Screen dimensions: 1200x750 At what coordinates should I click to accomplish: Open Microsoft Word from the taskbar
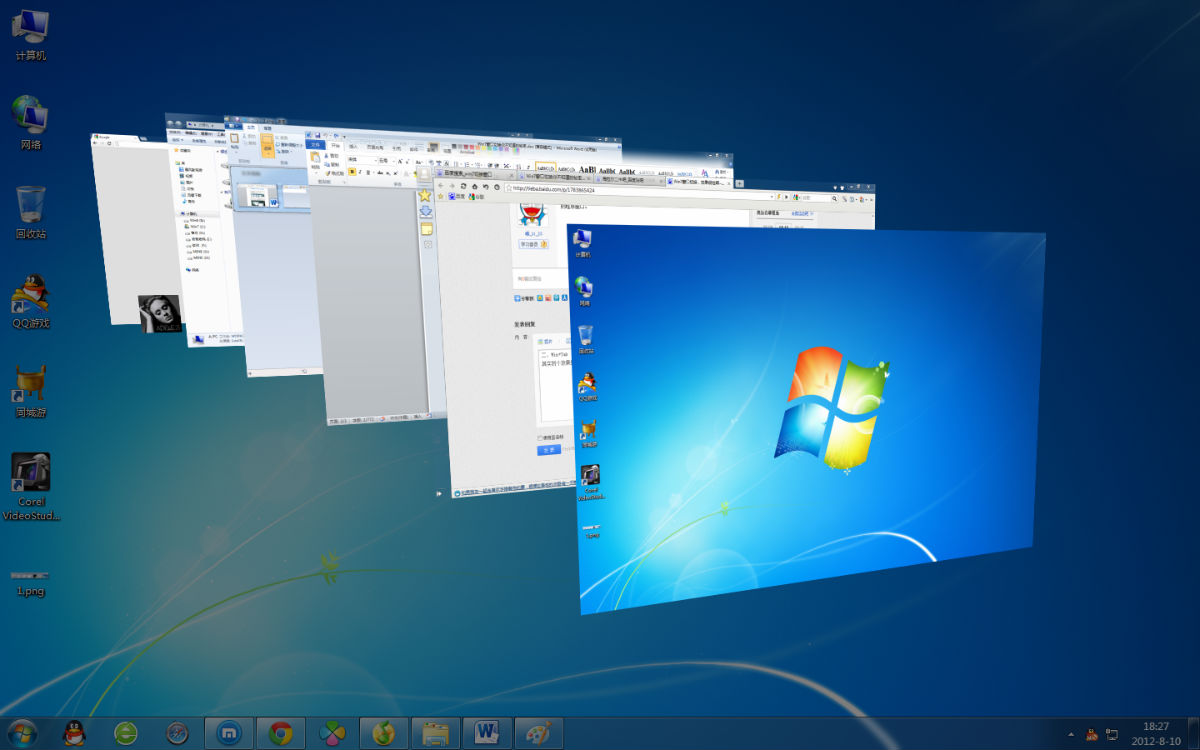tap(487, 733)
